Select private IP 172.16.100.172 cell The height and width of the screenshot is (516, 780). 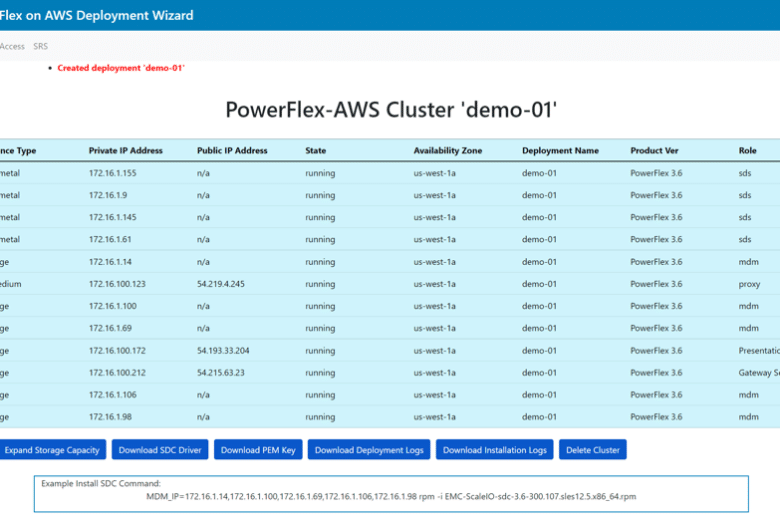(x=117, y=350)
